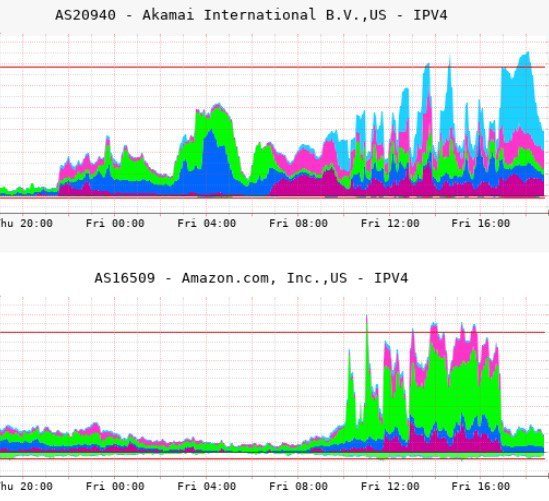Click 'Fri 04:00' label under Amazon graph
The image size is (549, 501).
pyautogui.click(x=207, y=486)
